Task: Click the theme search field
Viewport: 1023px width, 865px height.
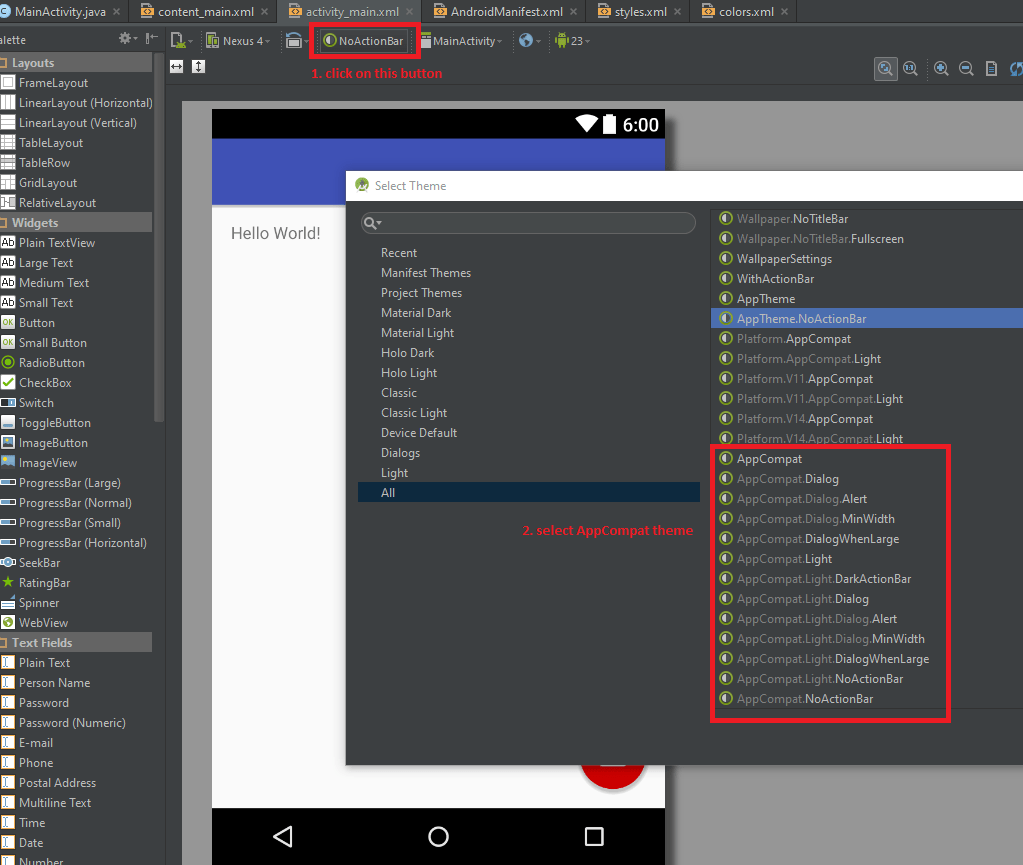Action: [x=528, y=223]
